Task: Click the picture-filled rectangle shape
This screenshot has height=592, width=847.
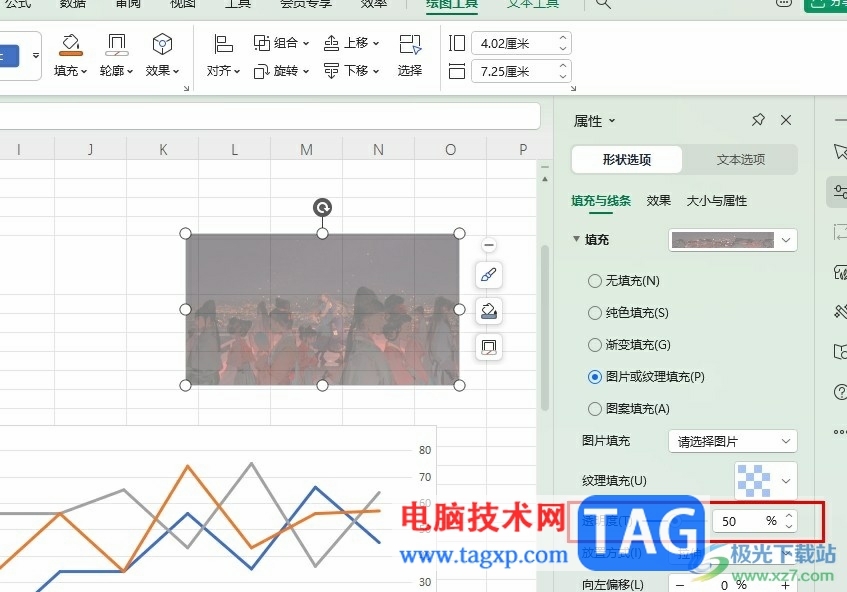Action: point(322,309)
